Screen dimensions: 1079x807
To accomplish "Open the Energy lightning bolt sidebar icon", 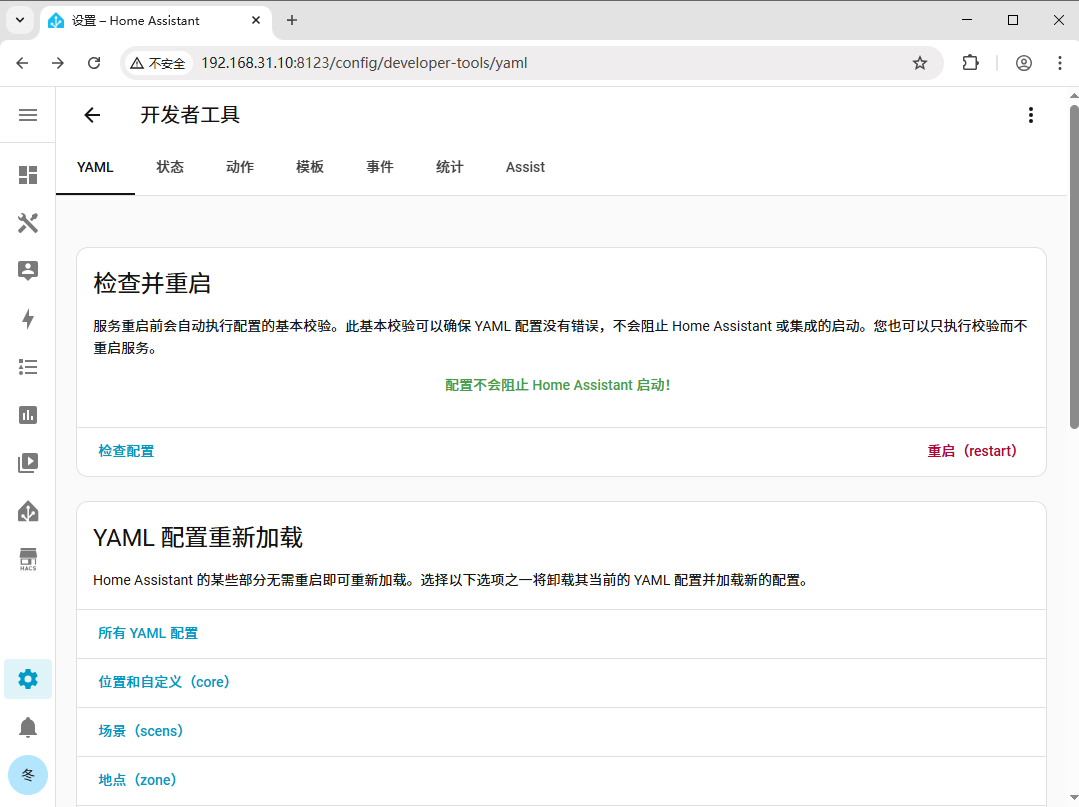I will (28, 319).
